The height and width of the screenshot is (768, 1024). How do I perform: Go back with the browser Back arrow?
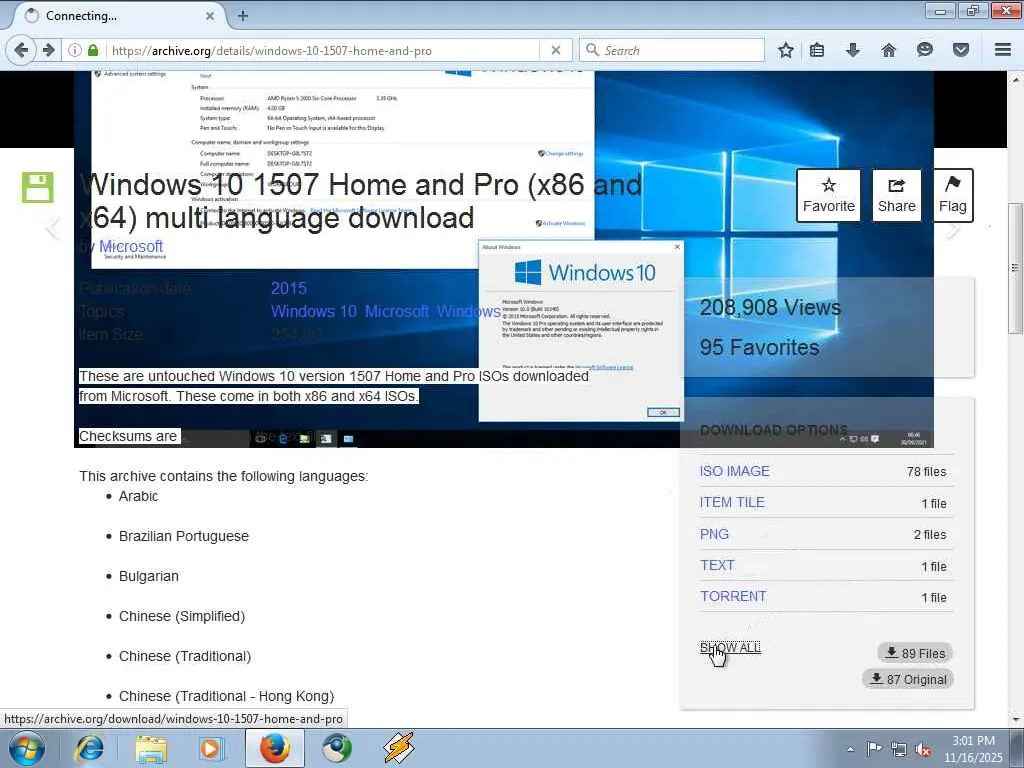pos(21,50)
